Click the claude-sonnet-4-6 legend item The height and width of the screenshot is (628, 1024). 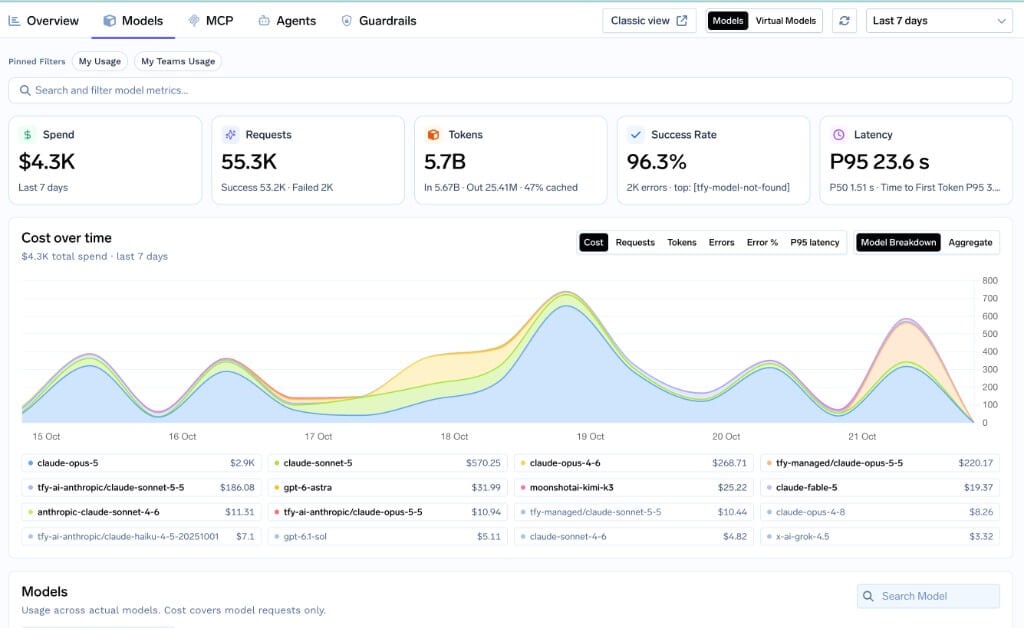coord(633,537)
